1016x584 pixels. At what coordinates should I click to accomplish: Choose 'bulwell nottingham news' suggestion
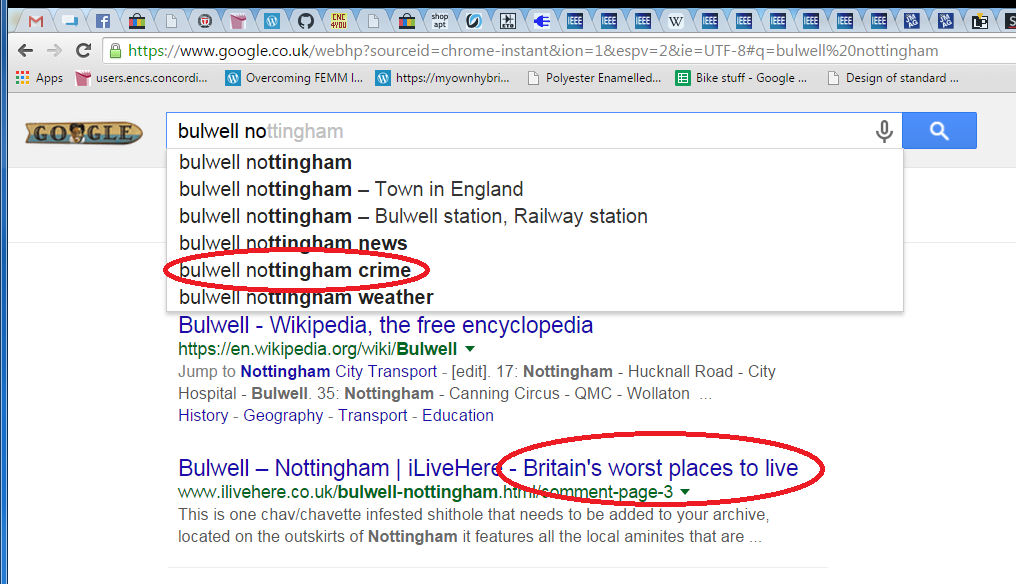click(293, 243)
